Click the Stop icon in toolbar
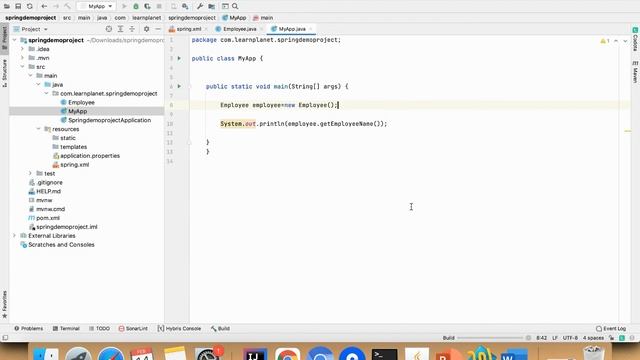640x360 pixels. click(x=159, y=7)
